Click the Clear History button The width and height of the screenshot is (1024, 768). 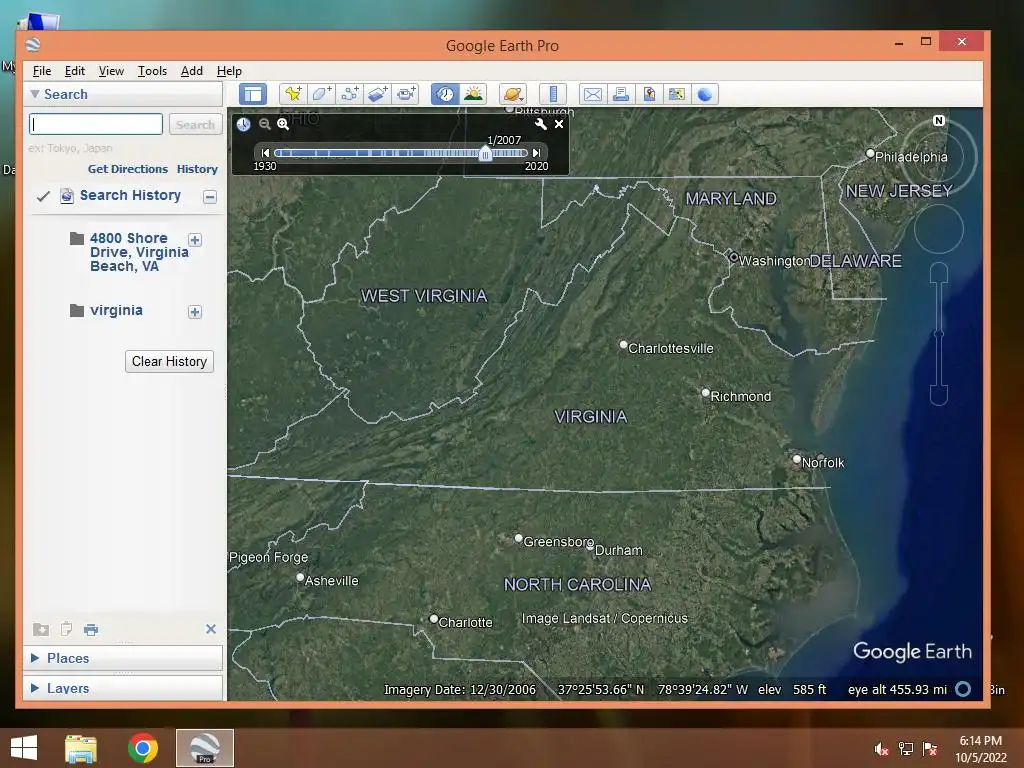[x=169, y=361]
